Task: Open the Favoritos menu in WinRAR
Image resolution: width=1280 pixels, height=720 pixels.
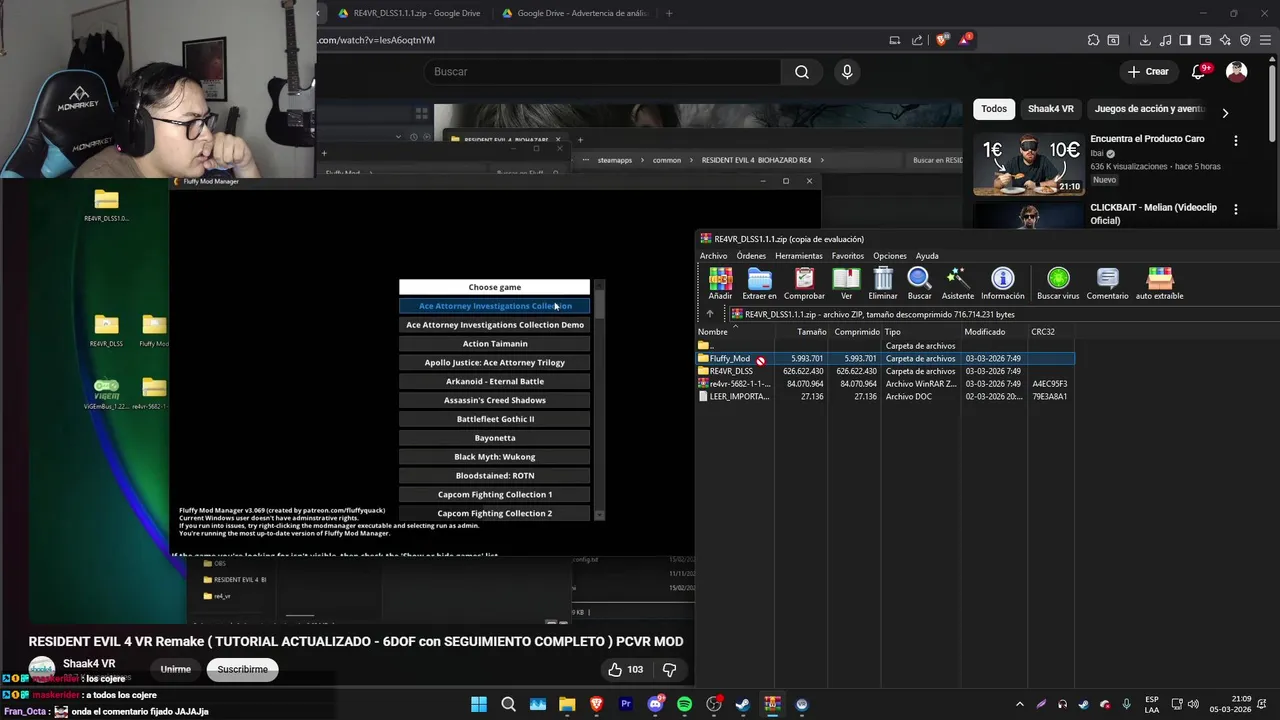Action: coord(848,256)
